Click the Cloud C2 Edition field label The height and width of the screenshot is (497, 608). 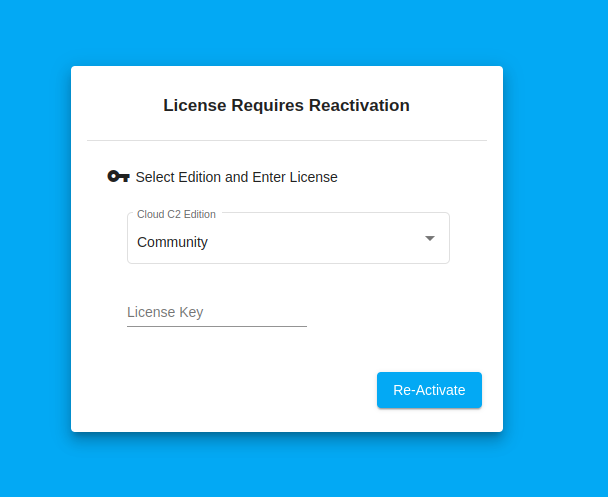[176, 214]
